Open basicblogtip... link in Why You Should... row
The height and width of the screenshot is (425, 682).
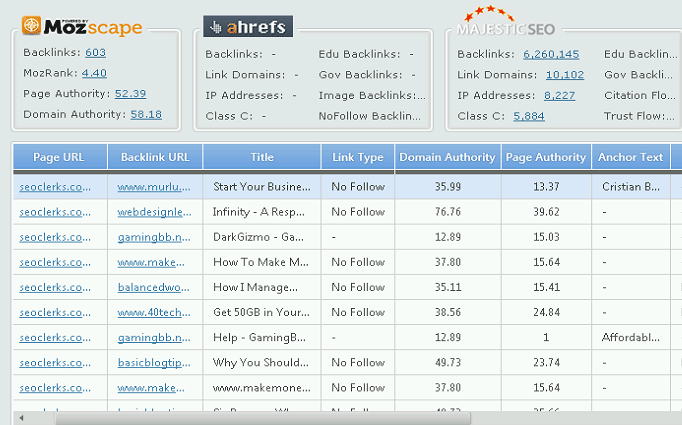pos(154,363)
